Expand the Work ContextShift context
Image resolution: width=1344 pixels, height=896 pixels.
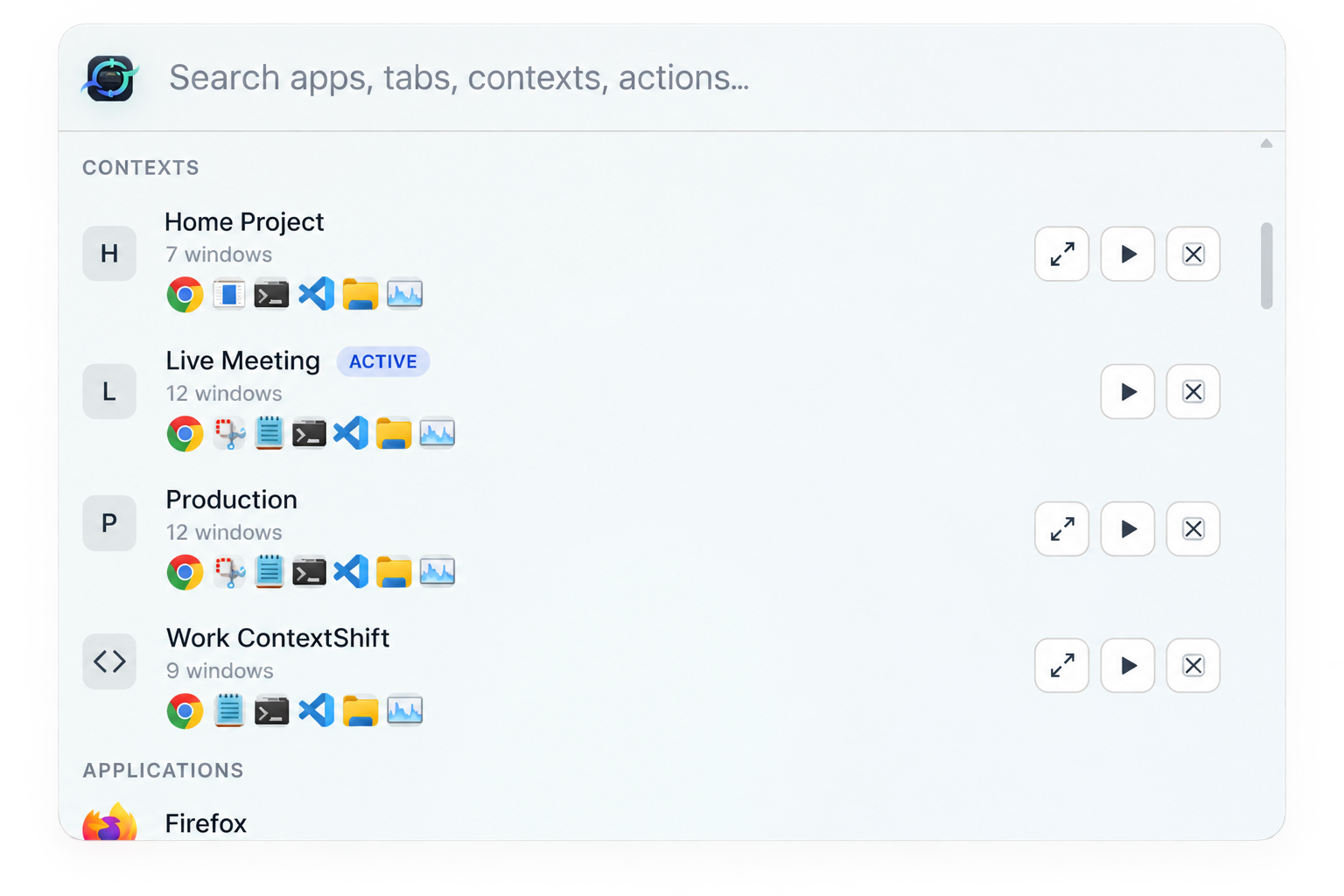[1061, 666]
